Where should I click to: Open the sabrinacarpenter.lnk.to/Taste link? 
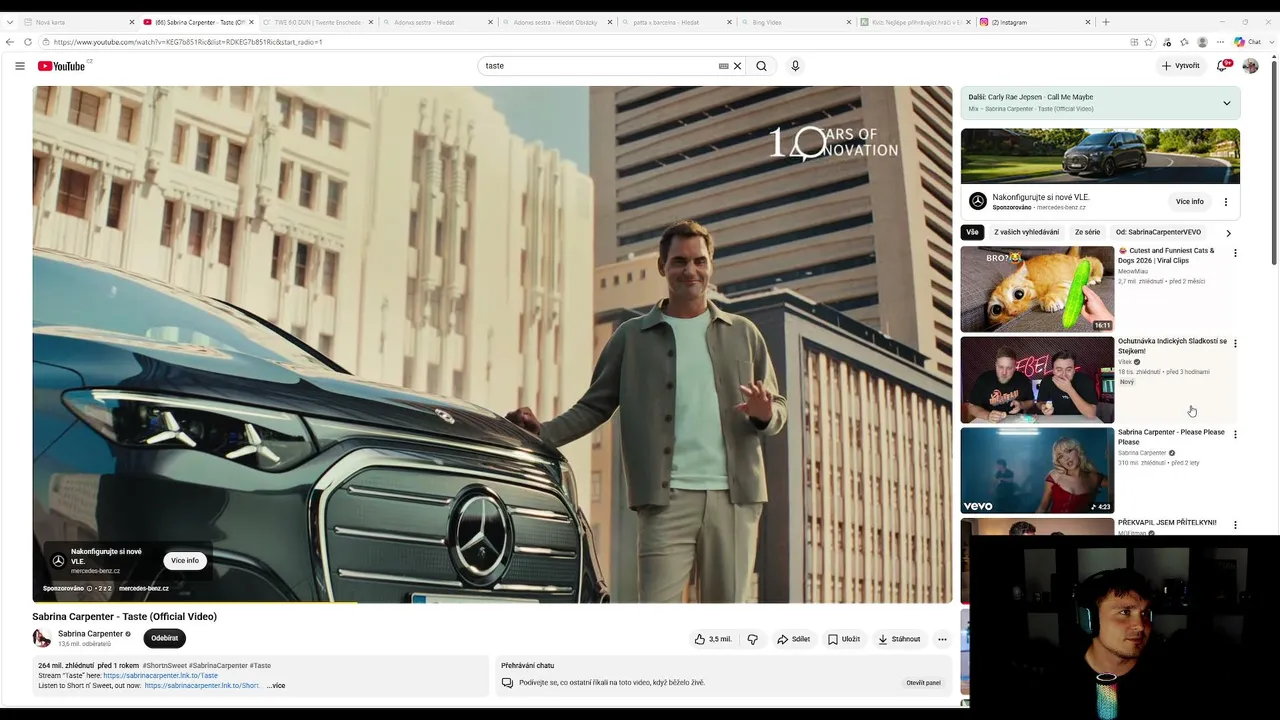pos(160,676)
